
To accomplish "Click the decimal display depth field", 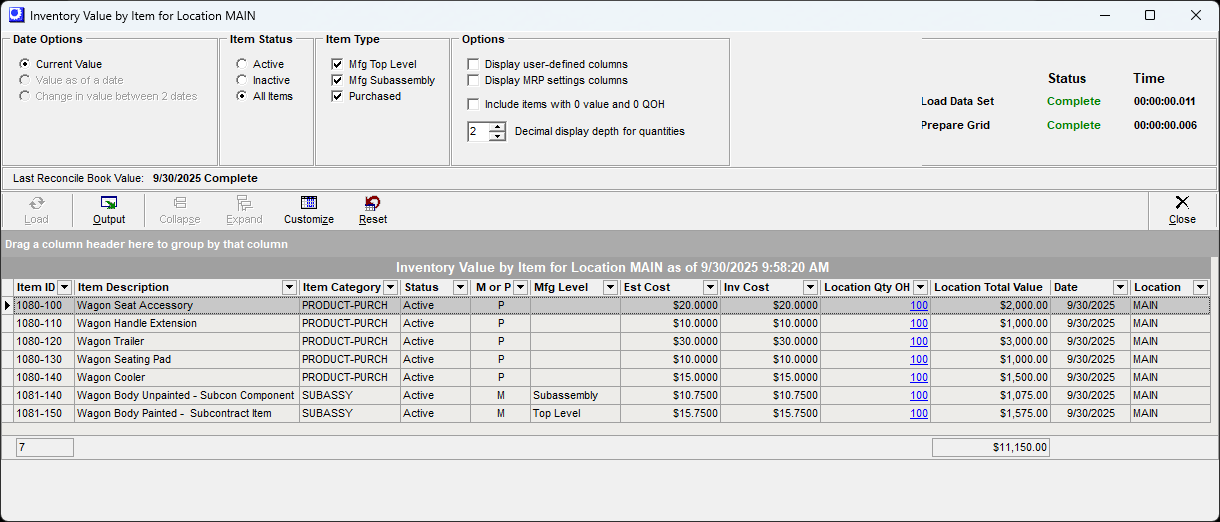I will [478, 131].
